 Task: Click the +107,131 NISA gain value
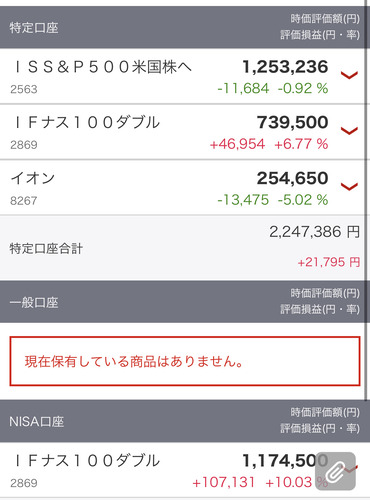[224, 482]
